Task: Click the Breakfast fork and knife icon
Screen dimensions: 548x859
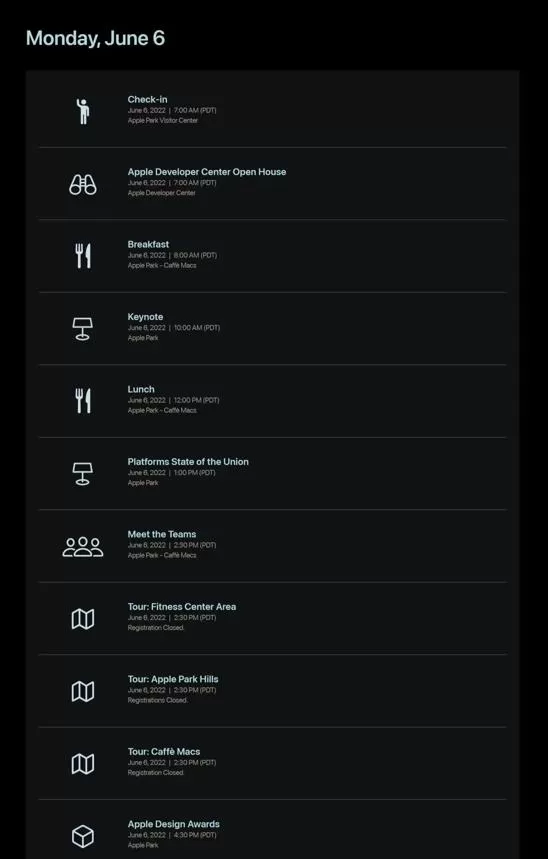Action: tap(83, 256)
